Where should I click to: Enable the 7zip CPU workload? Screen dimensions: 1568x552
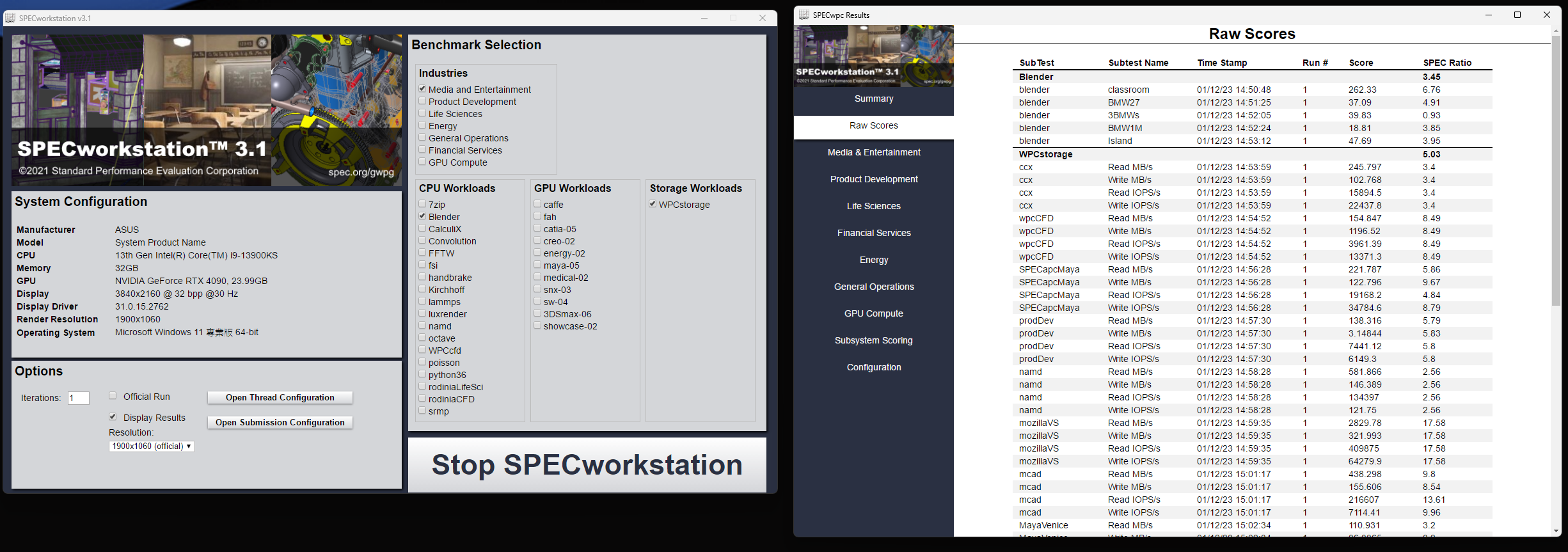click(x=422, y=204)
